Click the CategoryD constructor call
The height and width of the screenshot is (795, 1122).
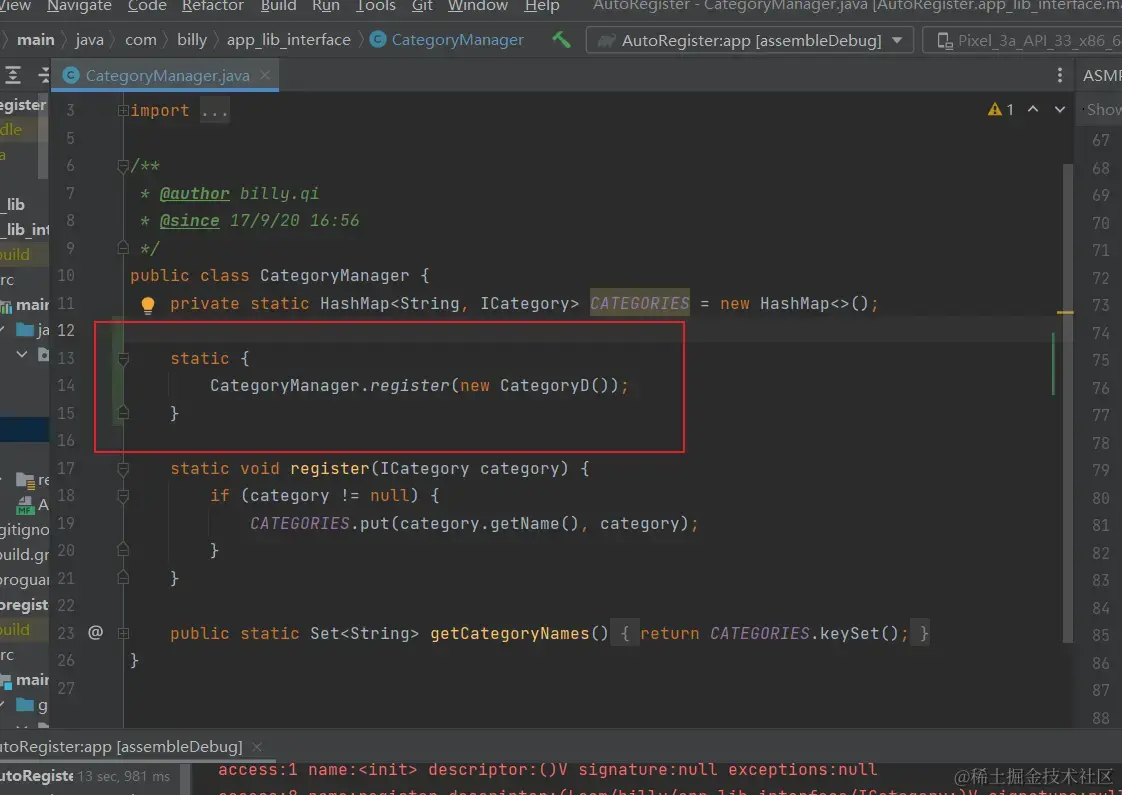pos(554,386)
